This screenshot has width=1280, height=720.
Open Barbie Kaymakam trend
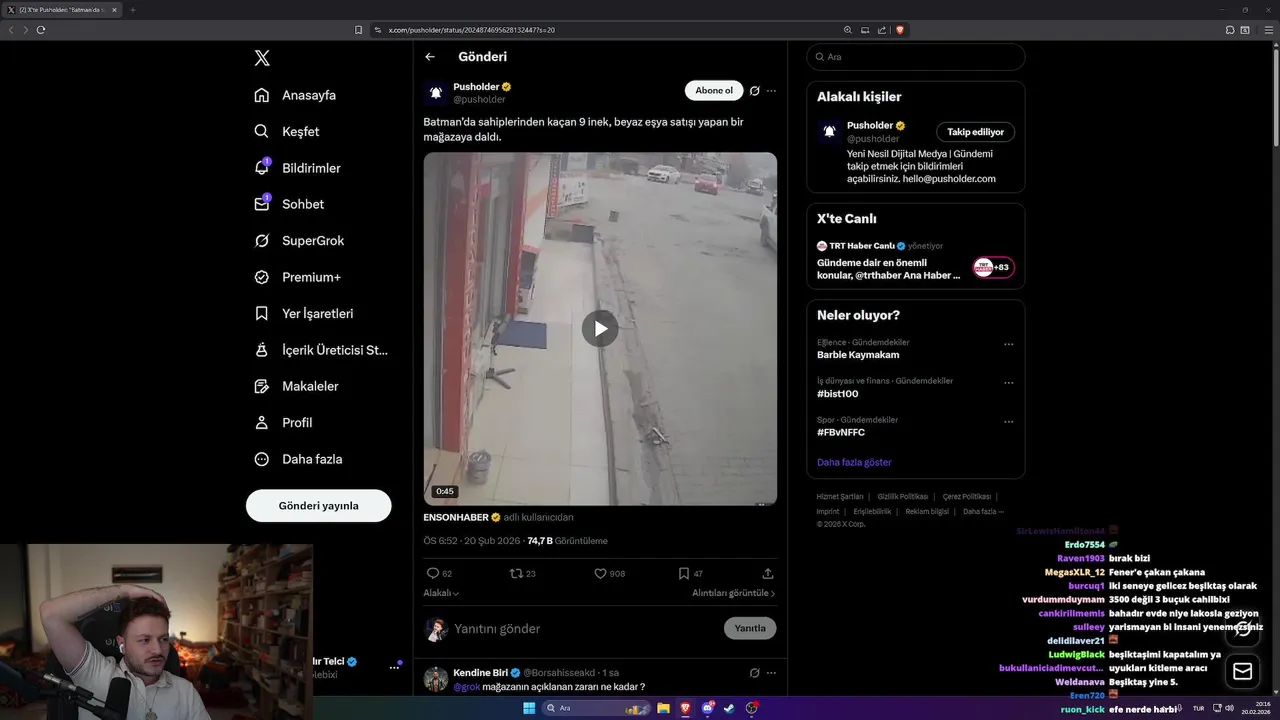pyautogui.click(x=858, y=354)
